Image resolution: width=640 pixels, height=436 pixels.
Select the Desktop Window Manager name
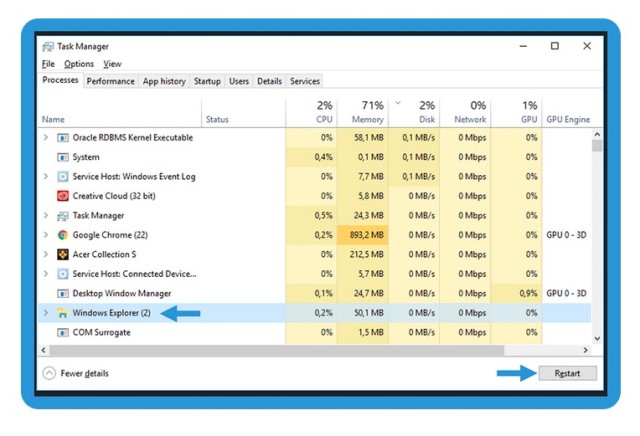pos(122,293)
